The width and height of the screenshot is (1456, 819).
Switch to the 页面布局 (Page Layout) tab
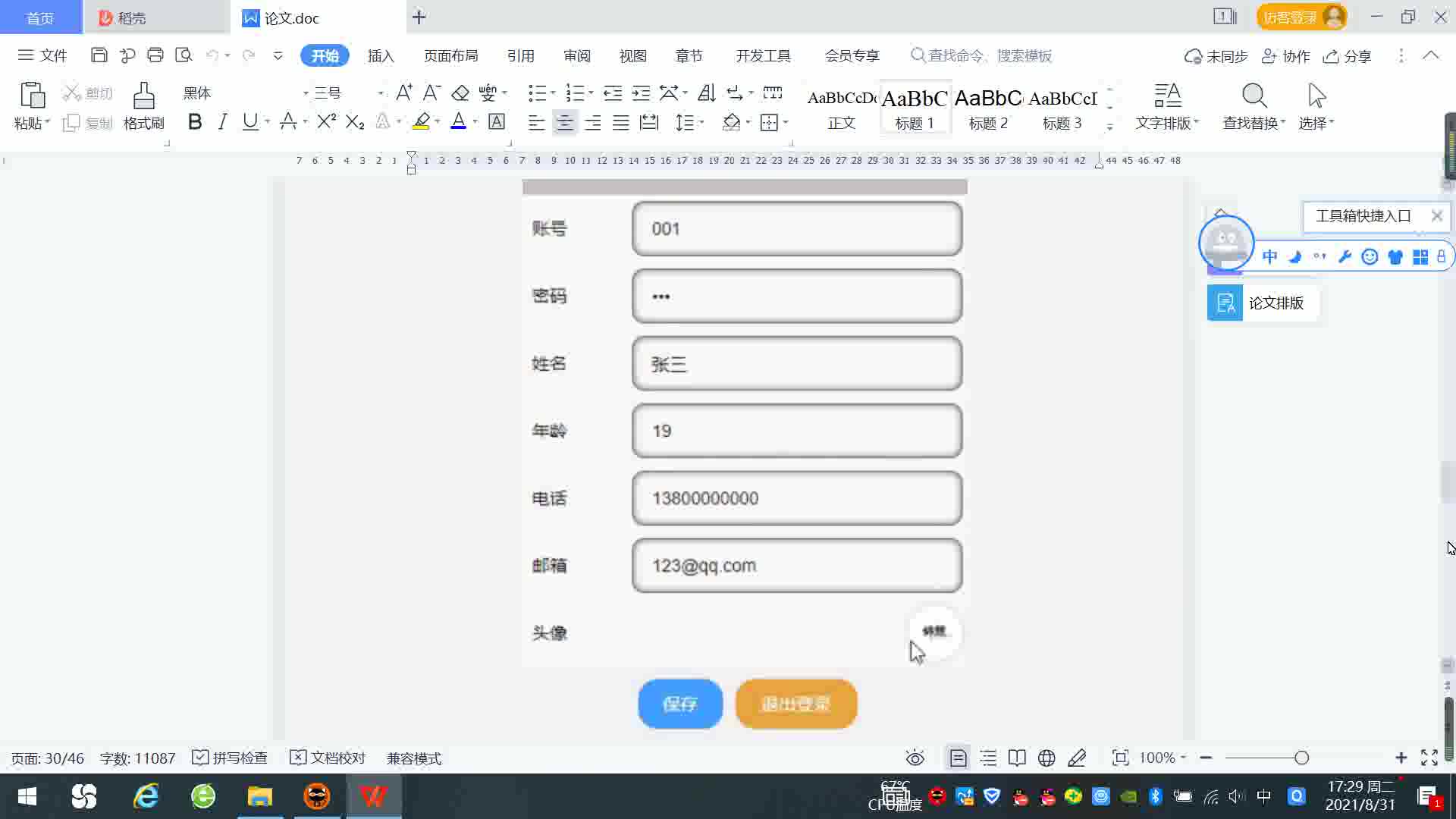click(450, 56)
